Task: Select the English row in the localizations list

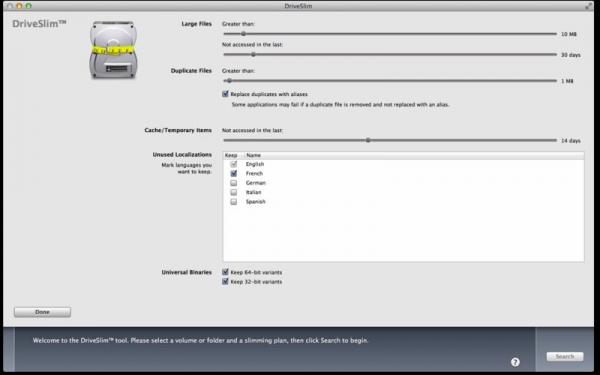Action: pyautogui.click(x=403, y=164)
